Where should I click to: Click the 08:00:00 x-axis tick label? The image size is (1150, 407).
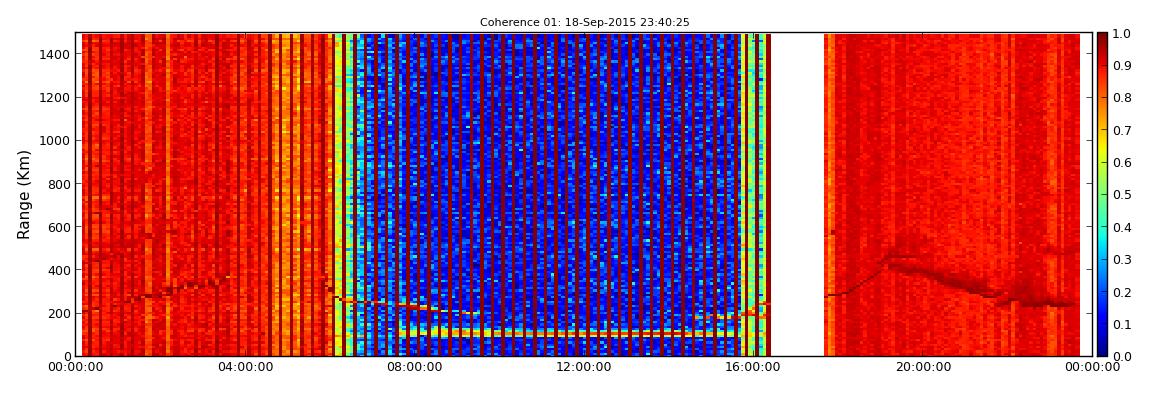(x=414, y=367)
